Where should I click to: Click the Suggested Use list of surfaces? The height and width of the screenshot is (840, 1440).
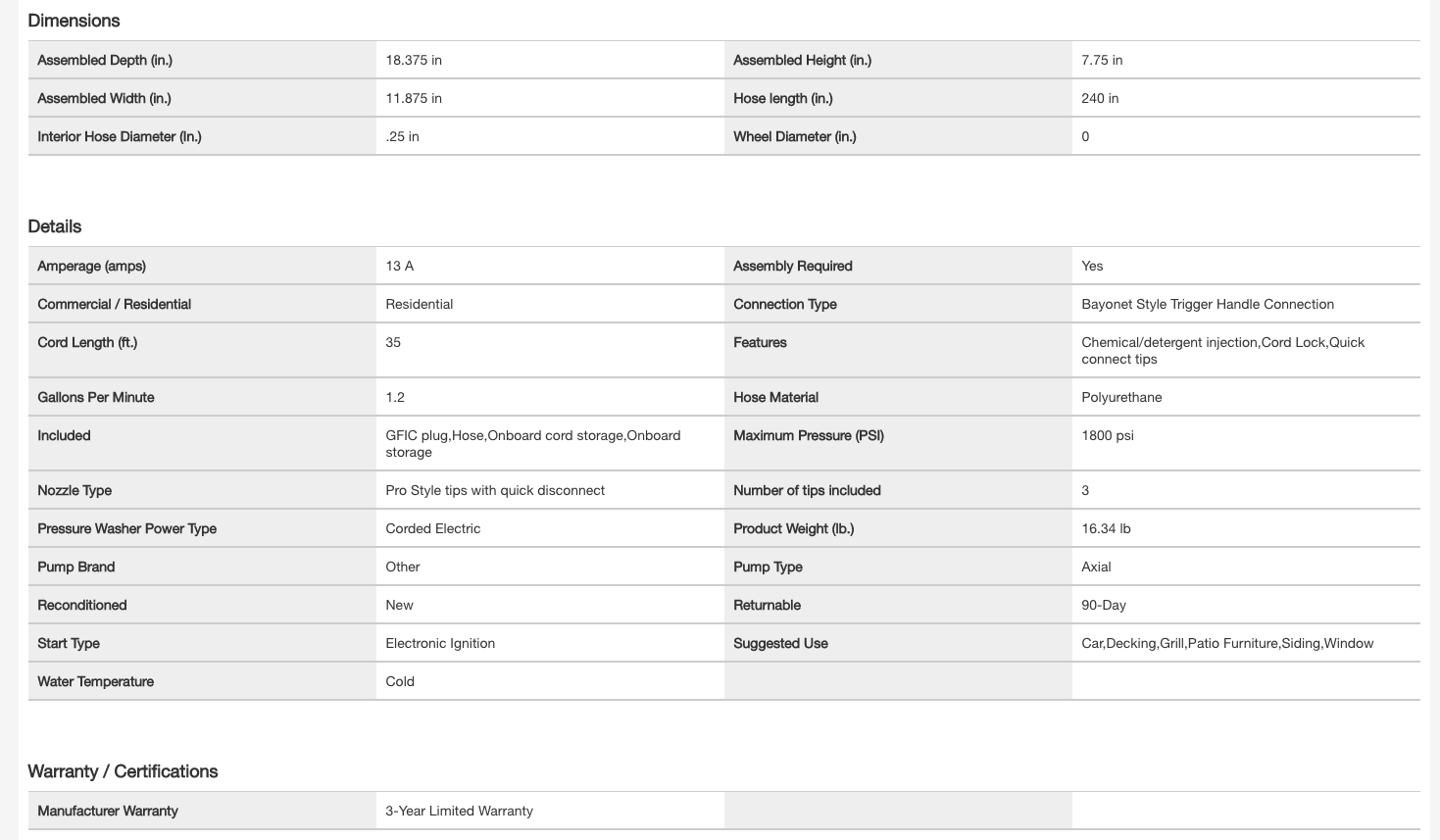tap(1227, 643)
